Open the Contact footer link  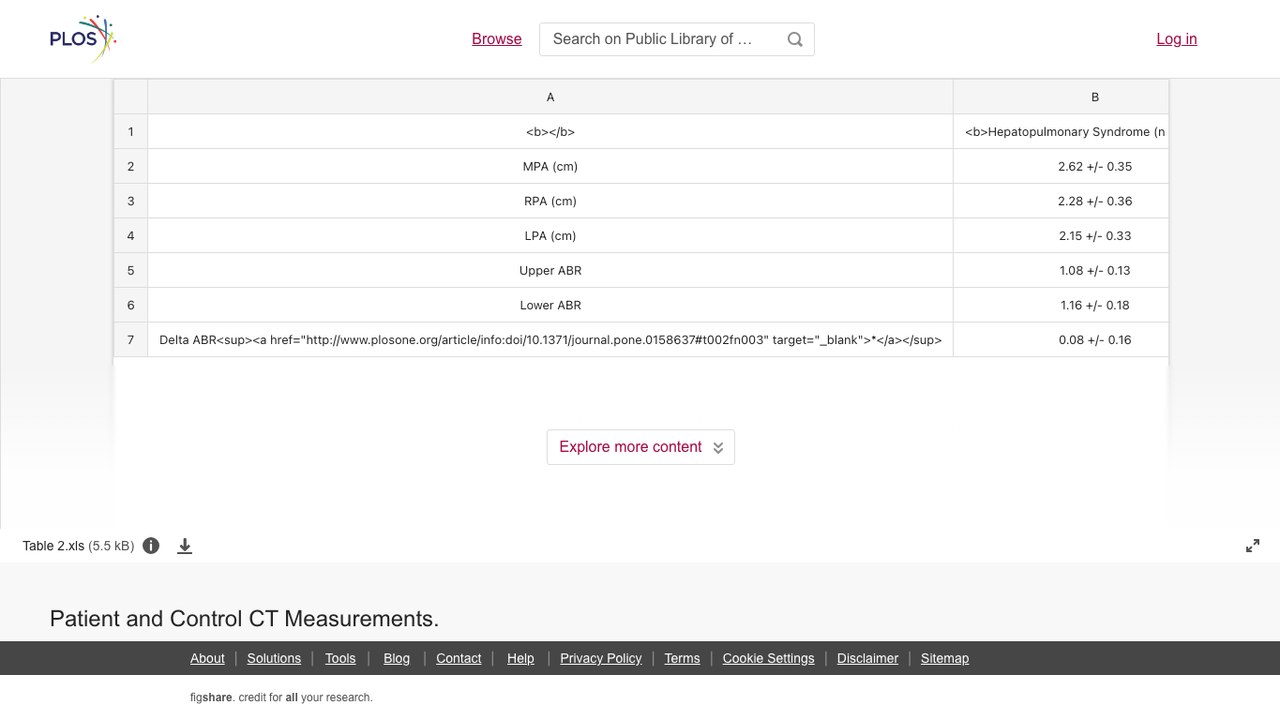pyautogui.click(x=459, y=658)
